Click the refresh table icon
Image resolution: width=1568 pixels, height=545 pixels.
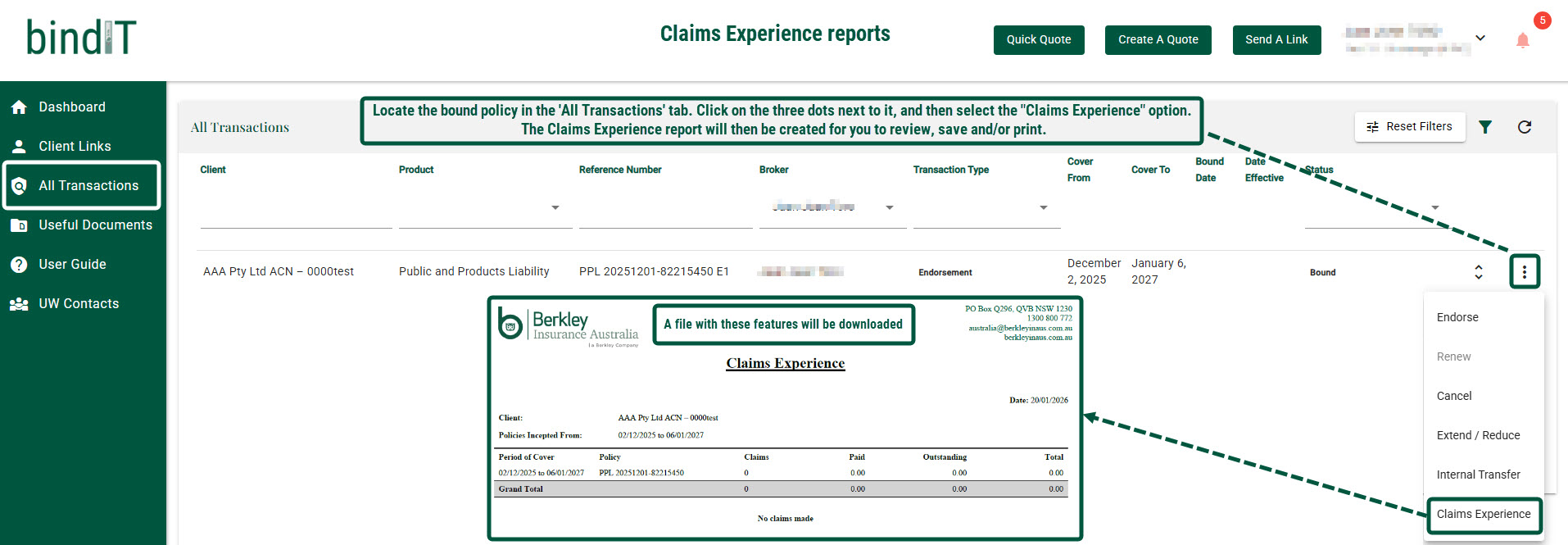click(x=1524, y=127)
